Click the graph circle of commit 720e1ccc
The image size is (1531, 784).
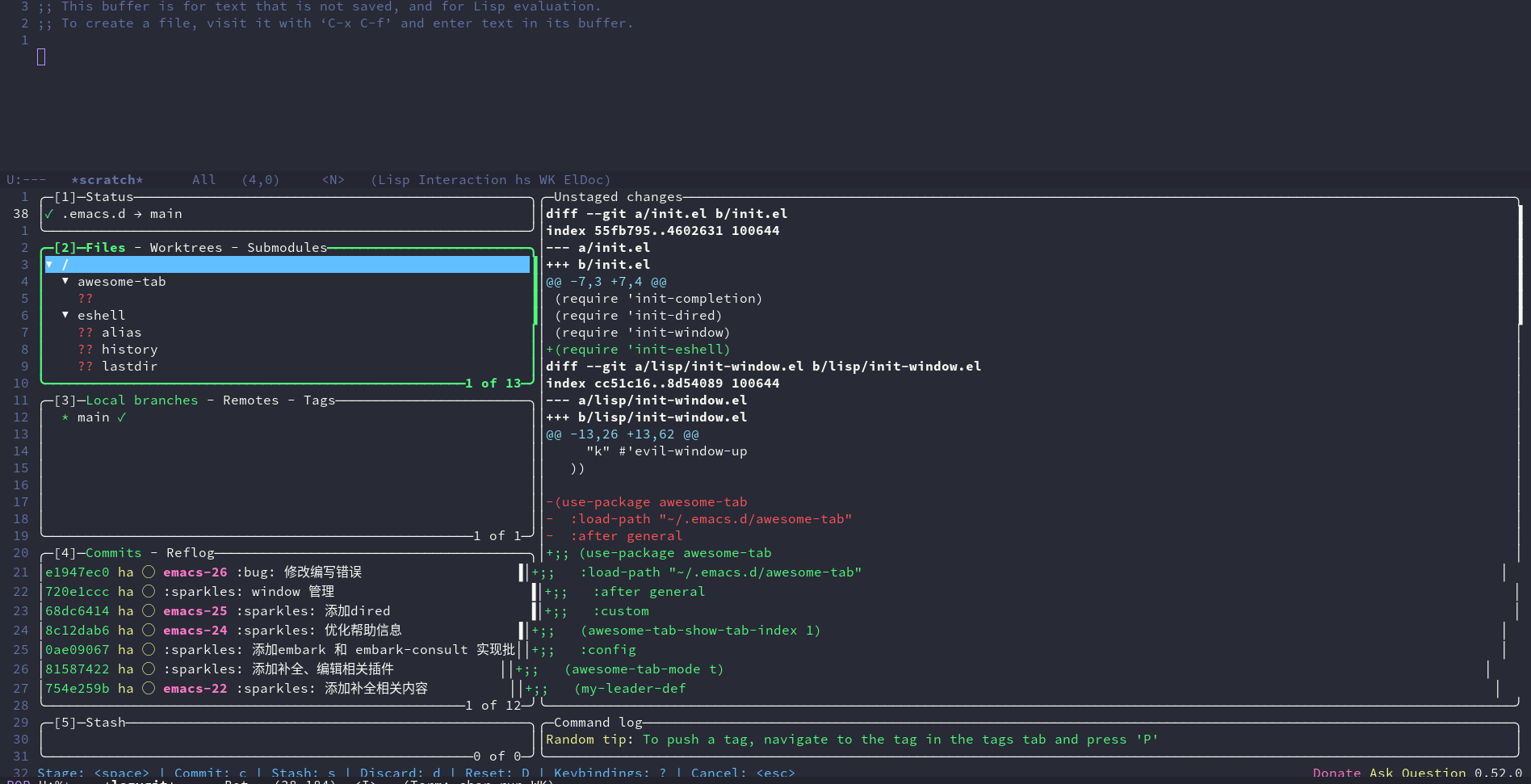[149, 591]
